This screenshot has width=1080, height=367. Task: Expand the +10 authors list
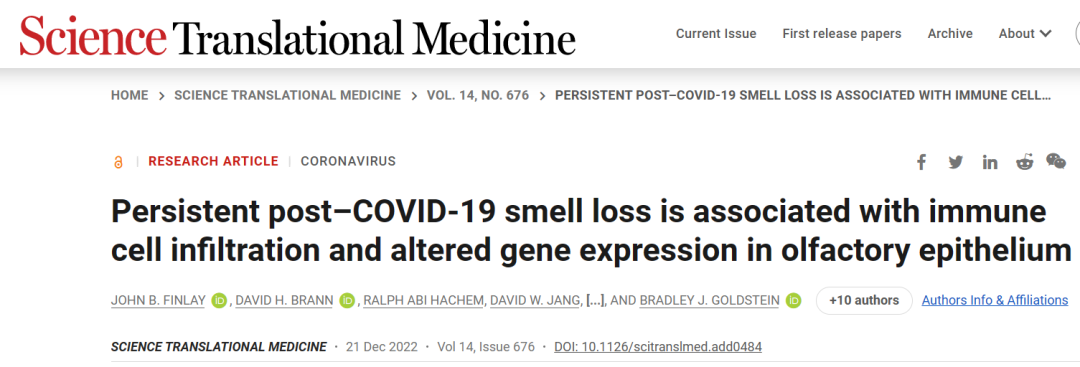(864, 300)
